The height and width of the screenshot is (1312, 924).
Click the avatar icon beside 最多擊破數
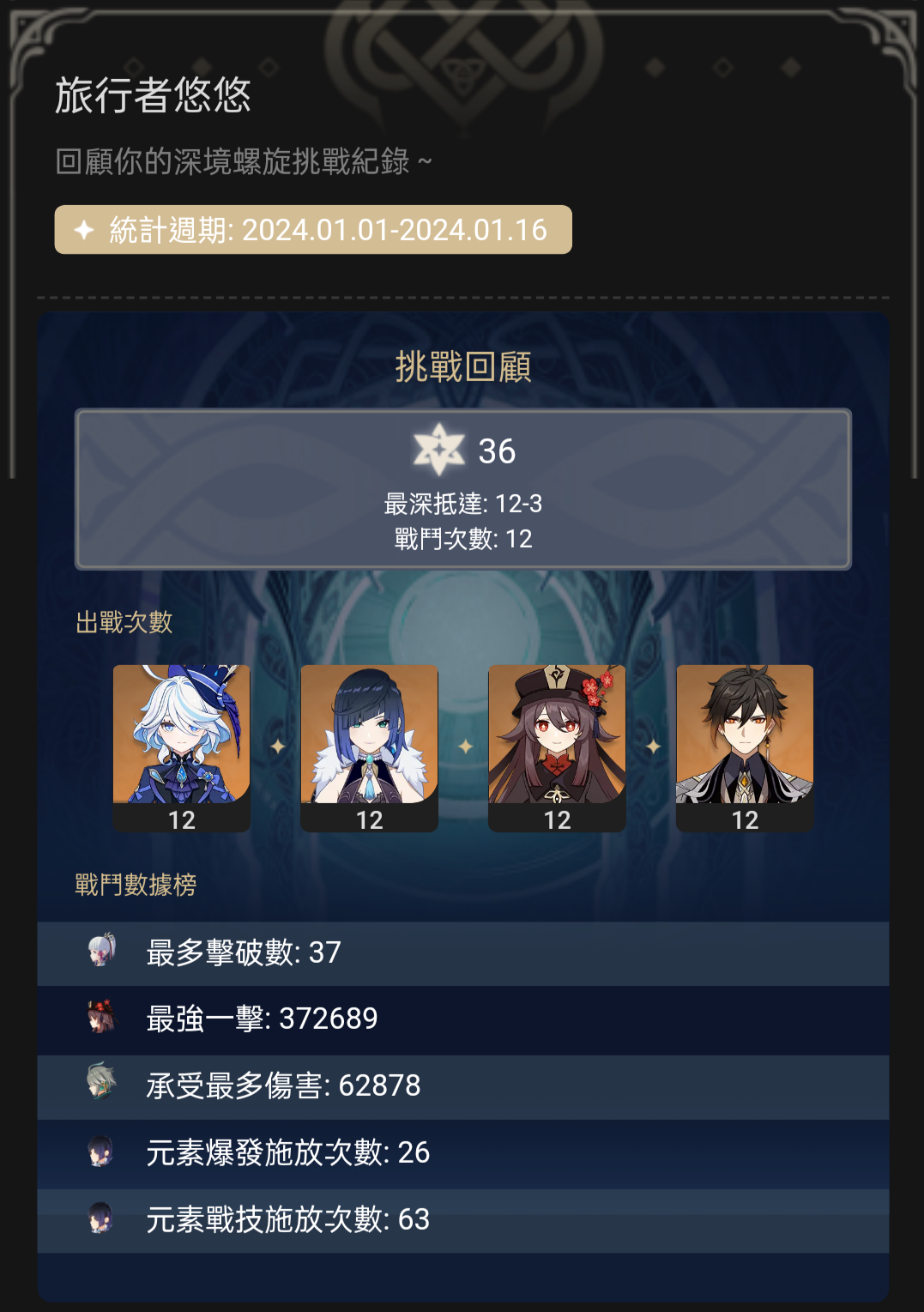click(x=101, y=951)
